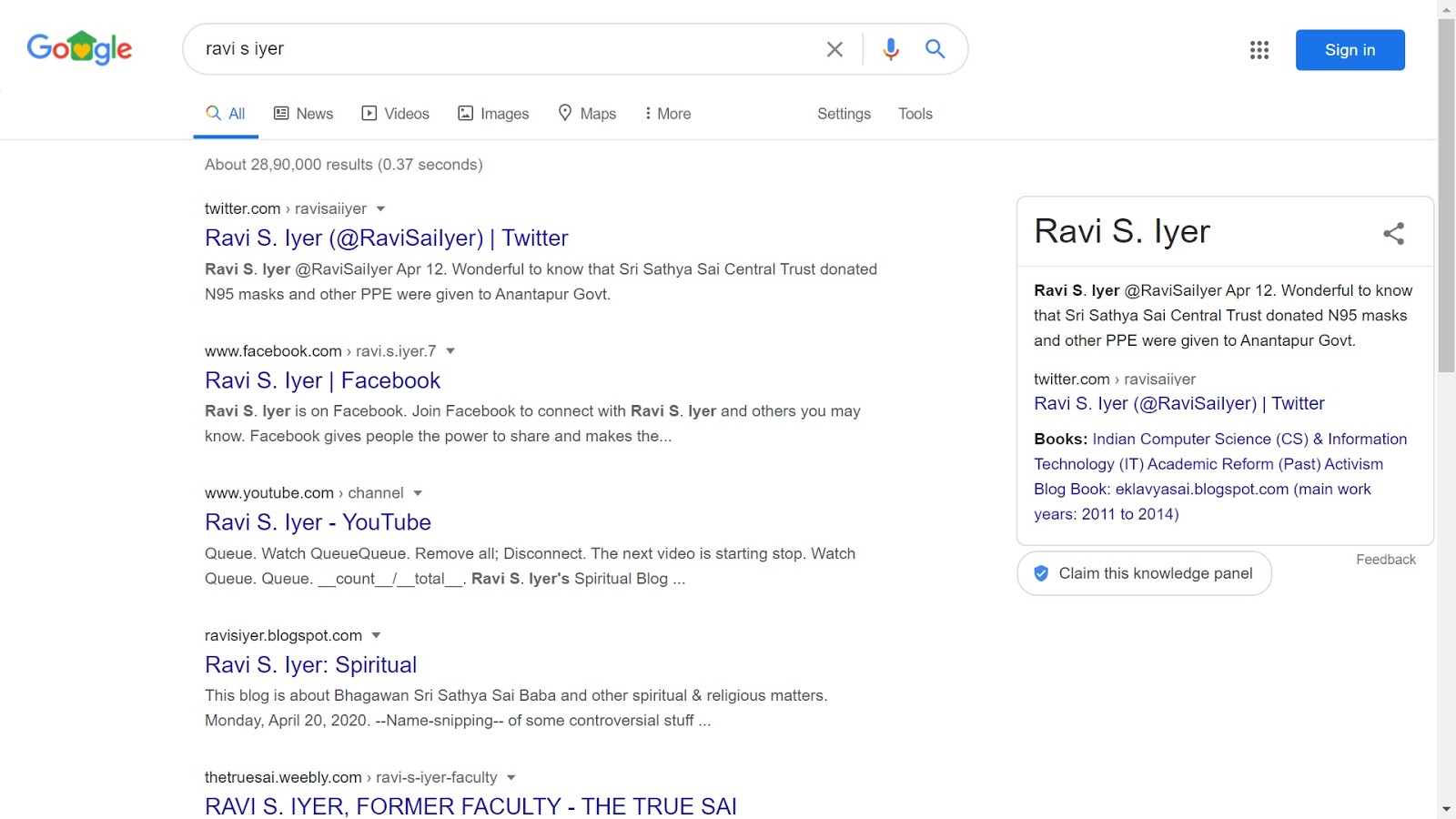The height and width of the screenshot is (819, 1456).
Task: Click the Google logo
Action: click(79, 48)
